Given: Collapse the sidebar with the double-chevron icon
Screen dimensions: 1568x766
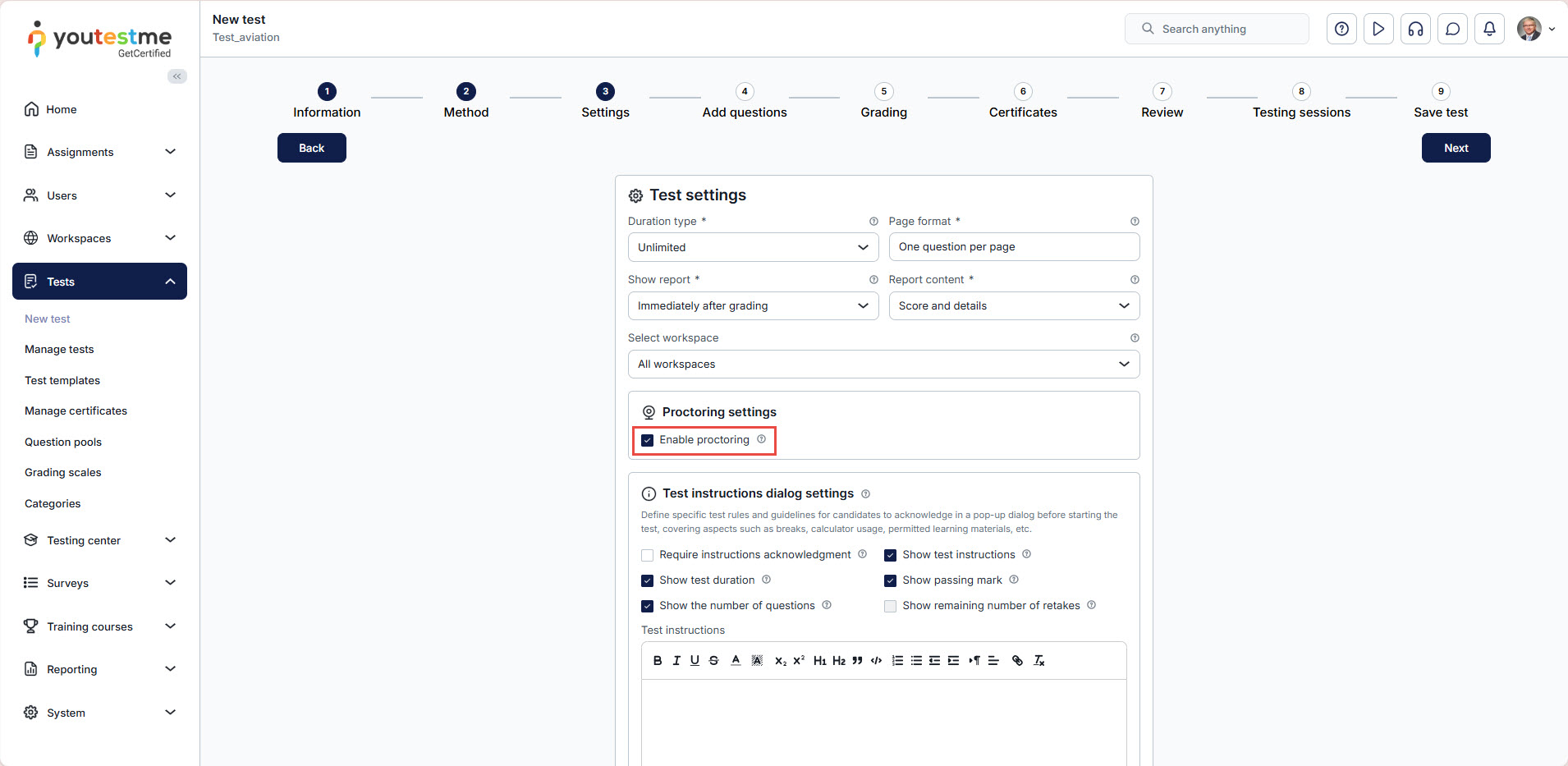Looking at the screenshot, I should pyautogui.click(x=177, y=76).
